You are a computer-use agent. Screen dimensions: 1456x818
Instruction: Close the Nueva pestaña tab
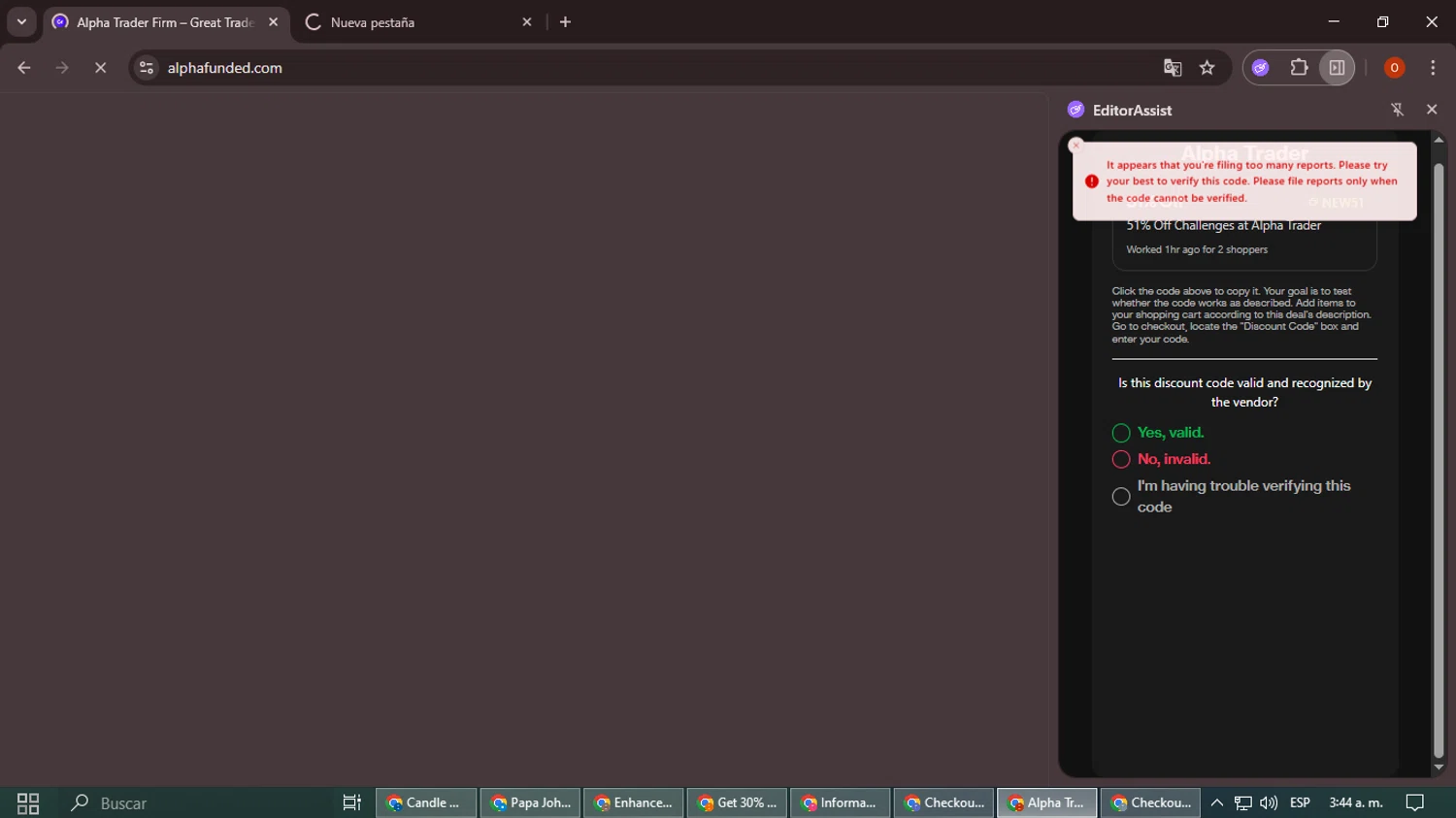pos(527,22)
